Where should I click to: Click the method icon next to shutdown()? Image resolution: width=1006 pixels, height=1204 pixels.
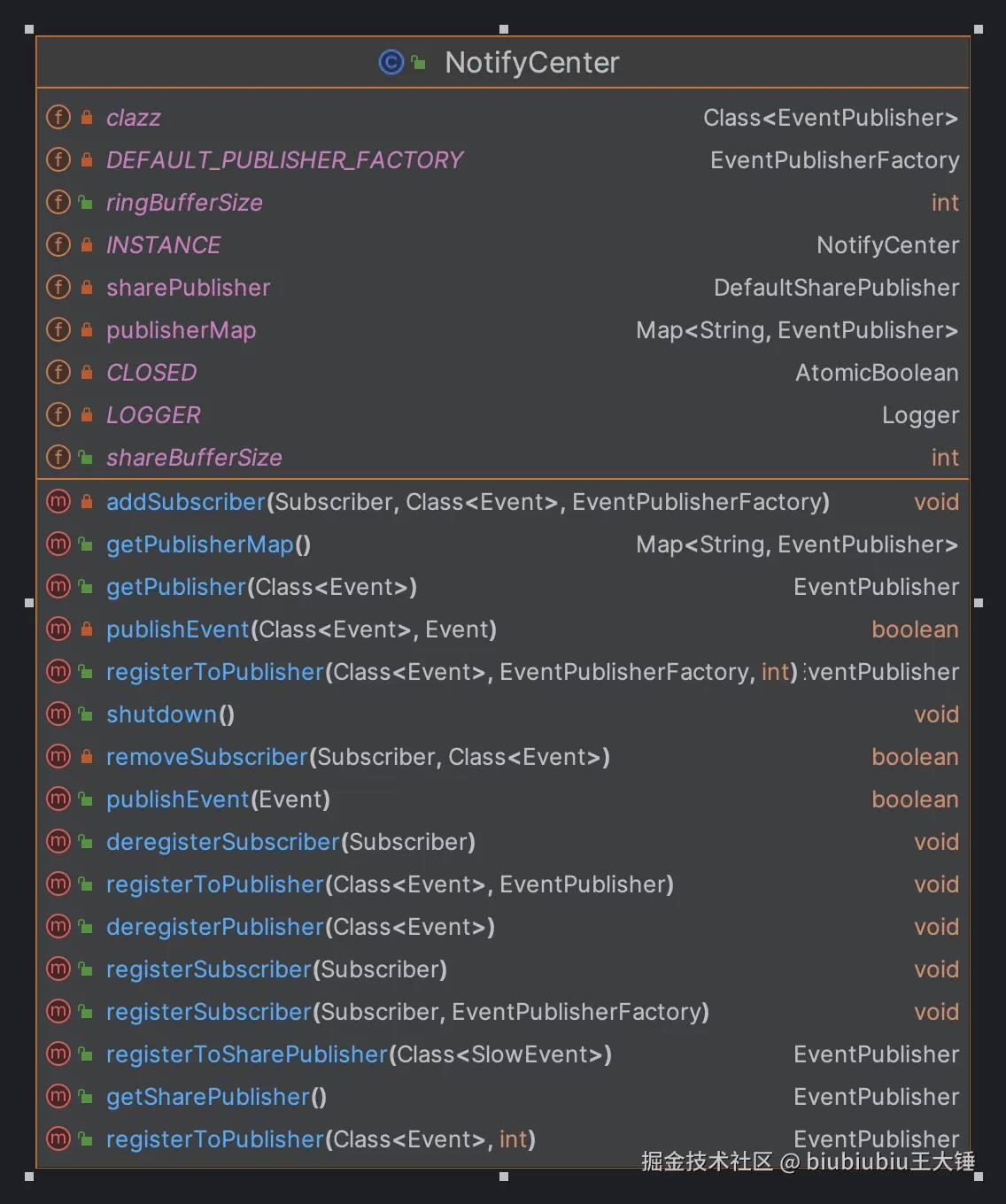coord(58,714)
